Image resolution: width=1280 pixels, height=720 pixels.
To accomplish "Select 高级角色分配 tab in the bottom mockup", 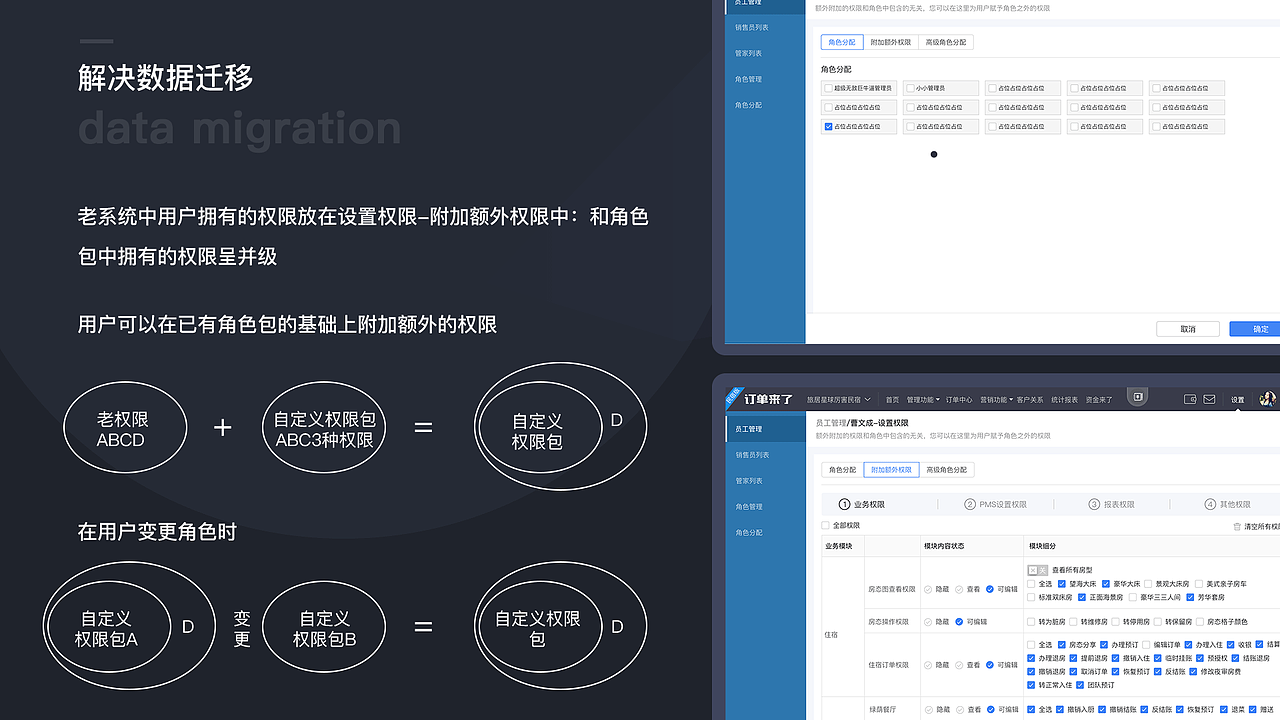I will pos(946,469).
